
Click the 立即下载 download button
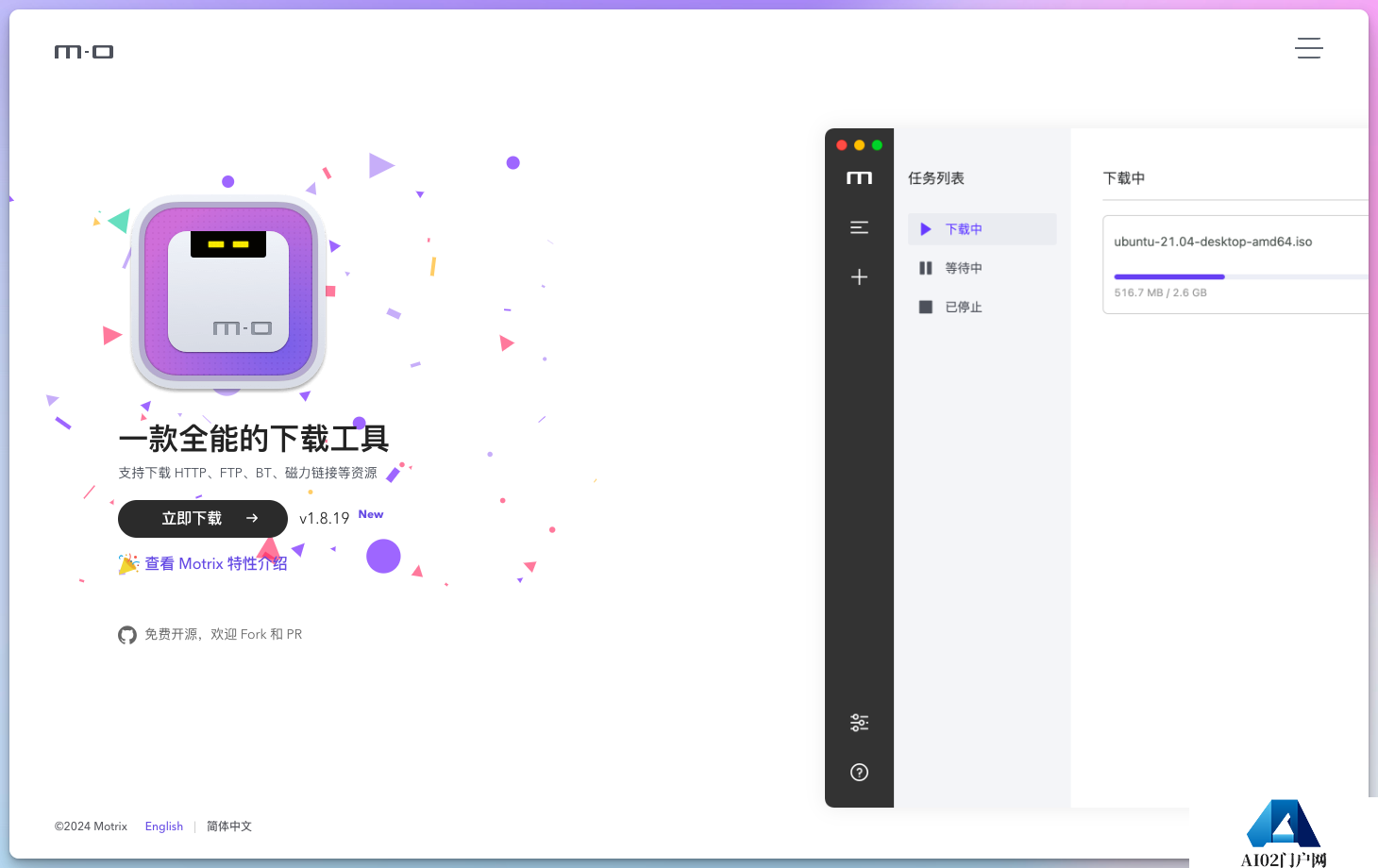point(203,519)
